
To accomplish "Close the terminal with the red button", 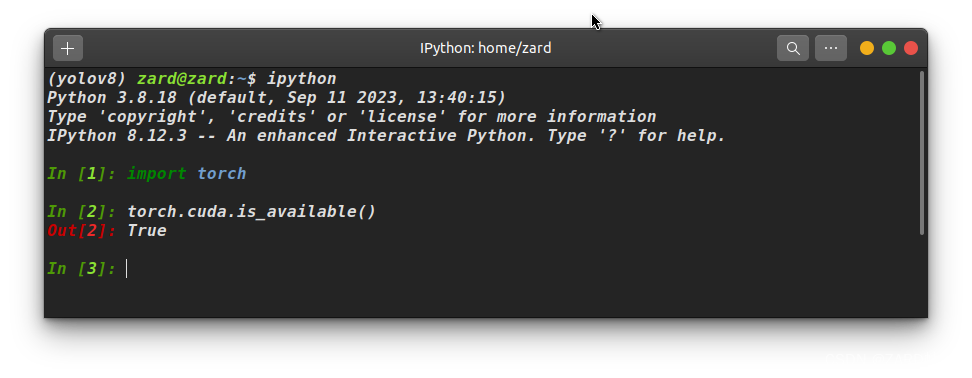I will point(911,48).
